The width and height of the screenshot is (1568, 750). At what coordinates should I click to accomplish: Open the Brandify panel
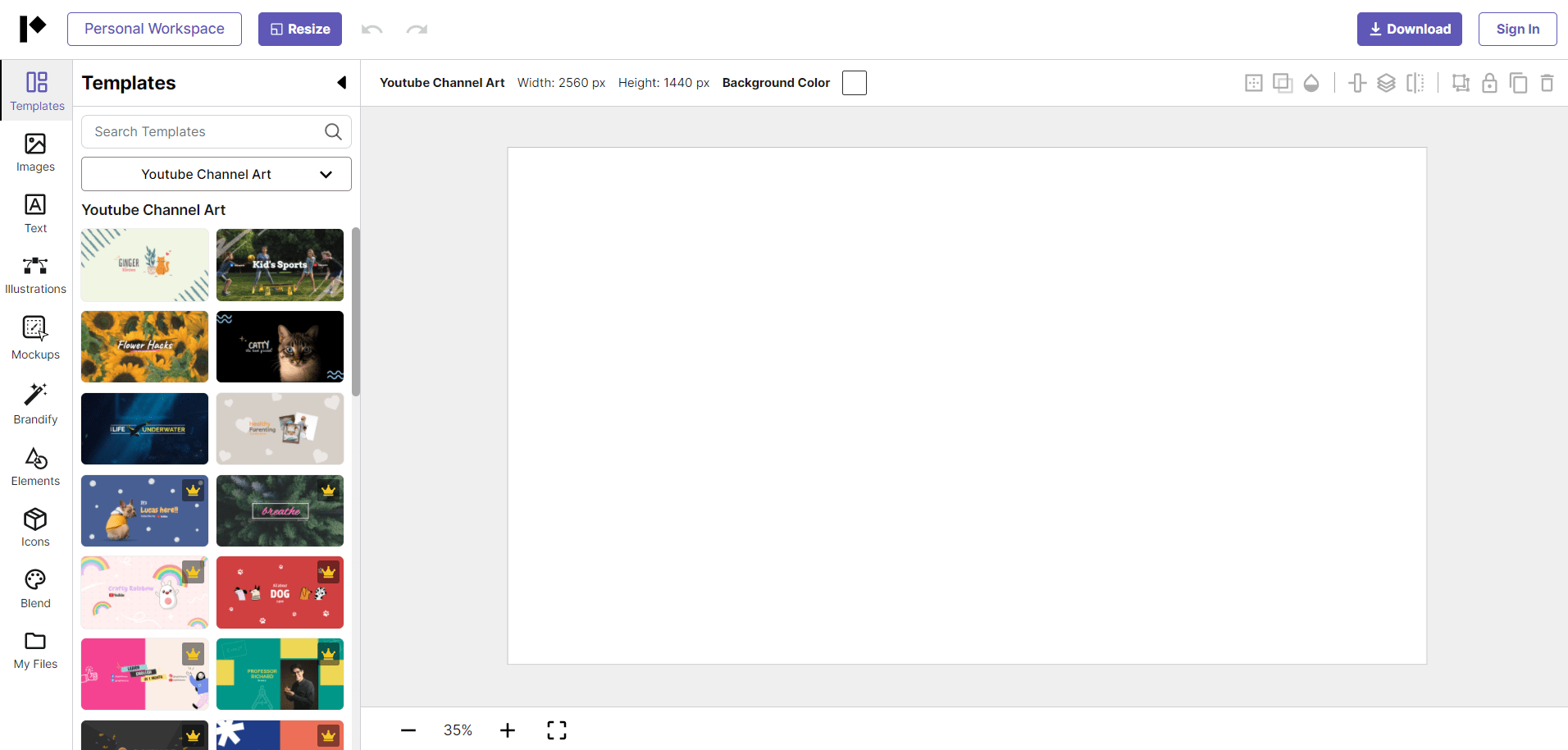[34, 402]
